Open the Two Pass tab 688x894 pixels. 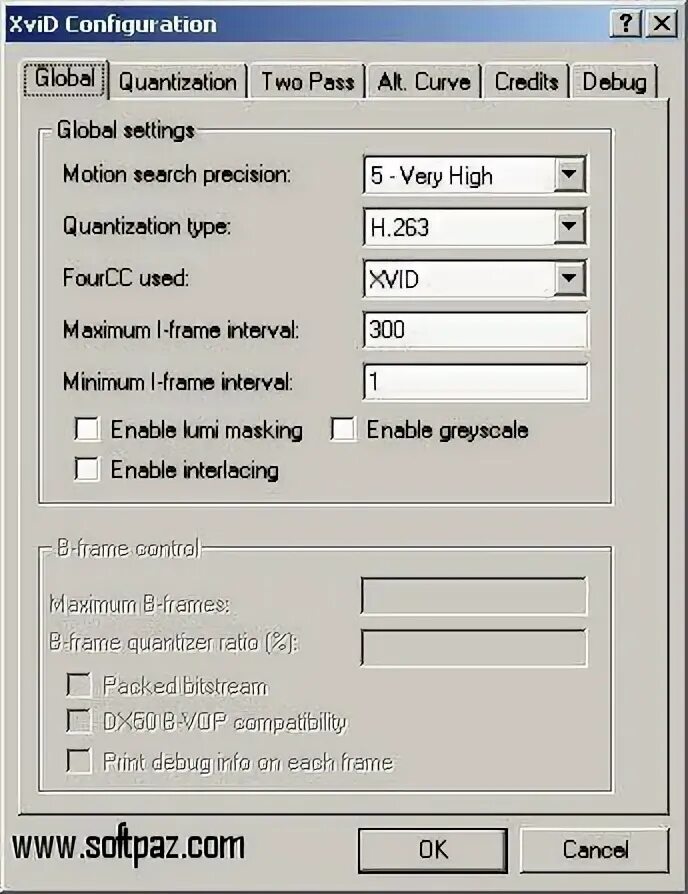click(x=308, y=82)
